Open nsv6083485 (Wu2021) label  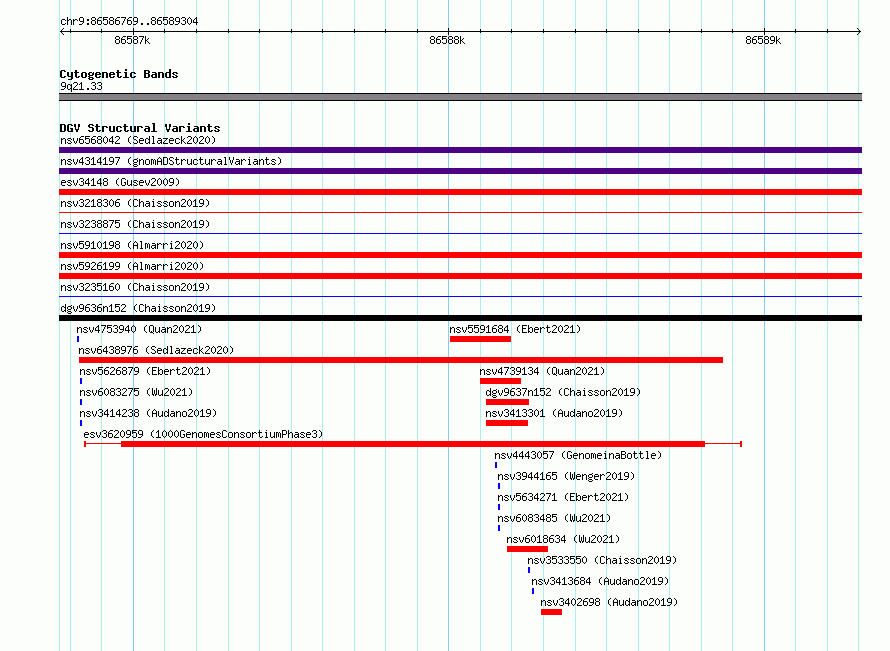(x=554, y=518)
